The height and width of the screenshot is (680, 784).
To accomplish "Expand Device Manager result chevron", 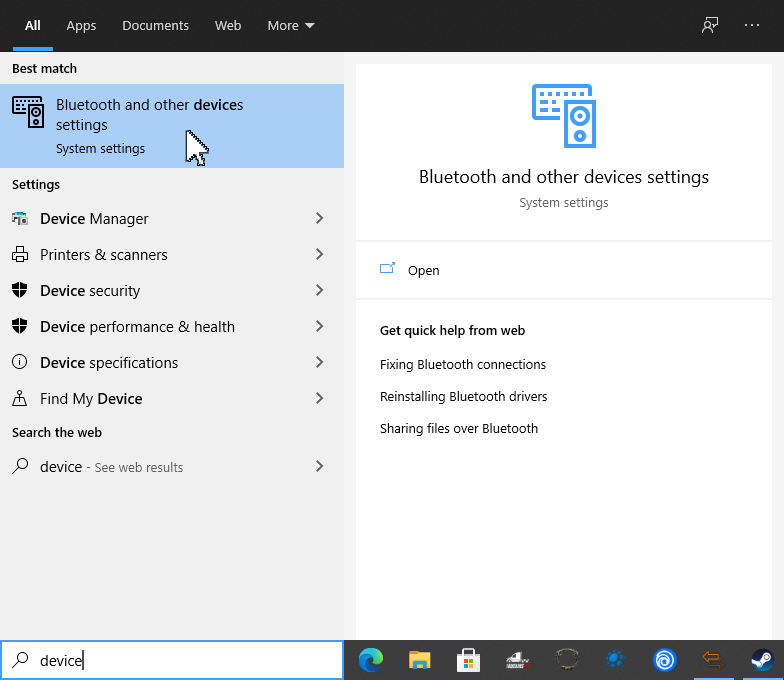I will [319, 218].
